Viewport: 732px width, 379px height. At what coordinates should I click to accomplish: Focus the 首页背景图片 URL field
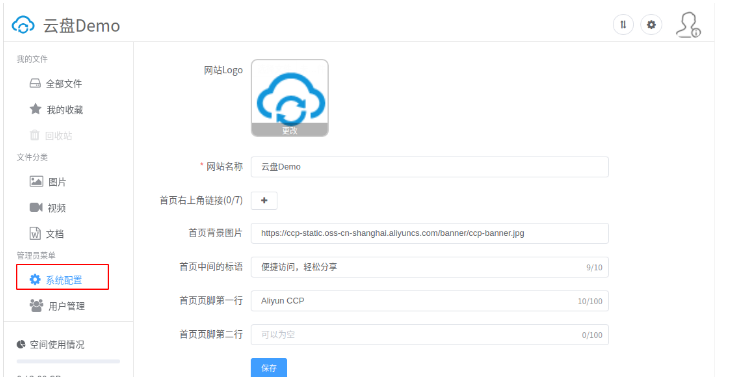(429, 233)
